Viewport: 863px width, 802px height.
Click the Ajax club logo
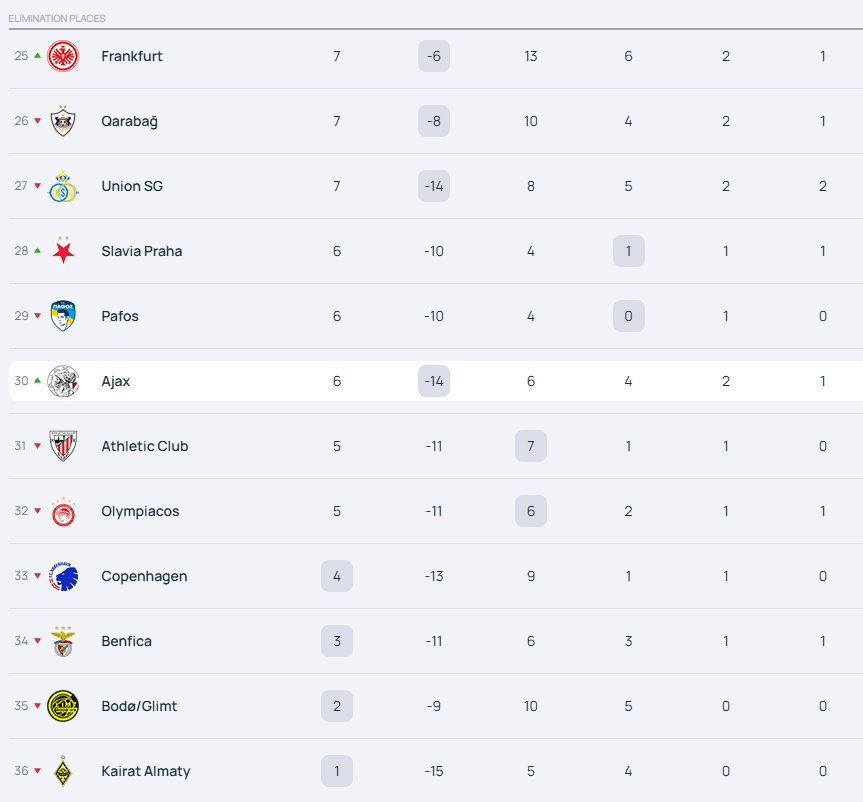click(63, 381)
